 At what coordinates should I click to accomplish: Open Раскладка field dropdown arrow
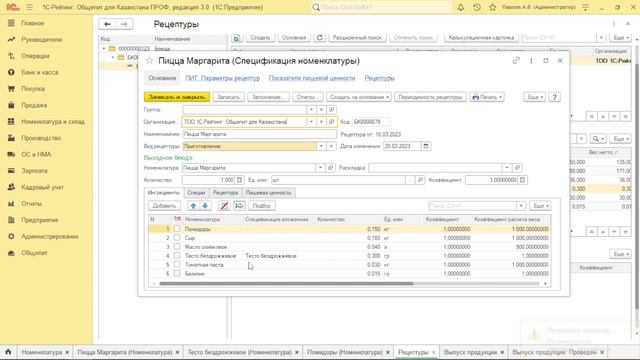pos(507,168)
